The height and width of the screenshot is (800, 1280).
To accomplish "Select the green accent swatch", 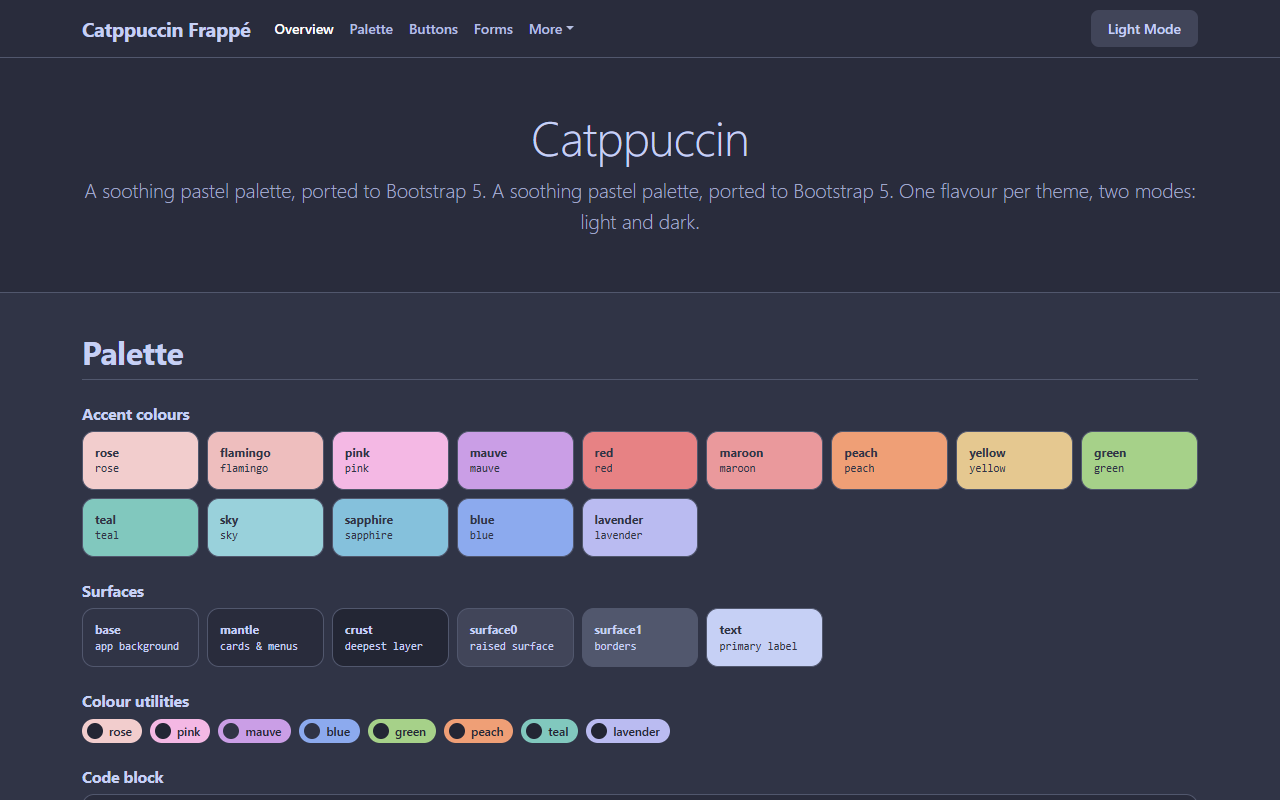I will pos(1140,461).
